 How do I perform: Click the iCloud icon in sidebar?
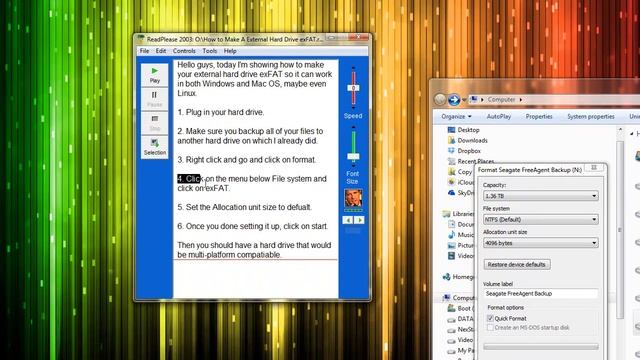(x=451, y=182)
